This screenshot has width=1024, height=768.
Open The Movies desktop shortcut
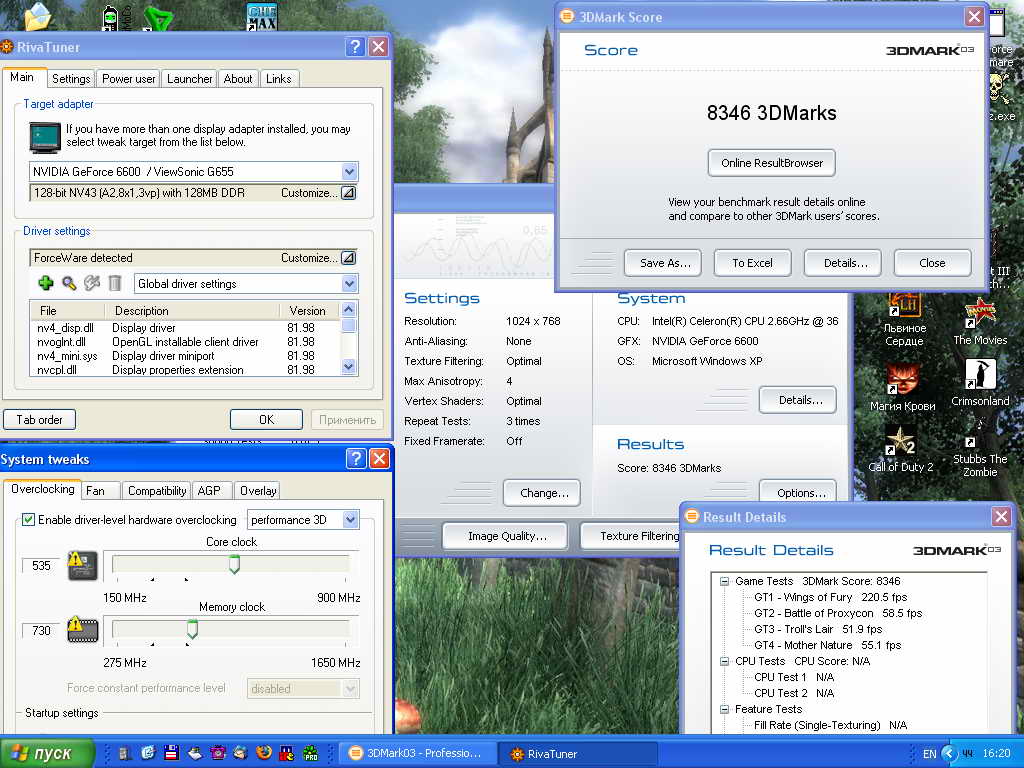pyautogui.click(x=980, y=320)
